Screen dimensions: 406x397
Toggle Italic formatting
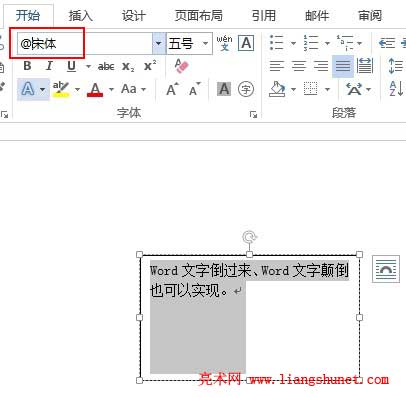pyautogui.click(x=49, y=66)
